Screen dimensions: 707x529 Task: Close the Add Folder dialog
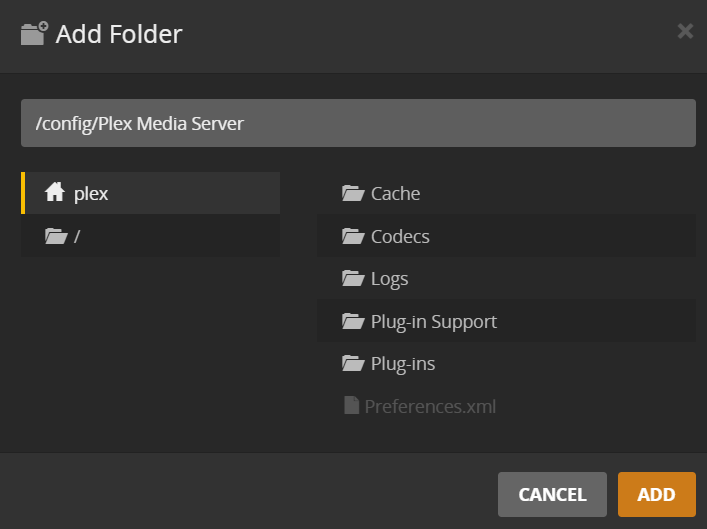click(685, 31)
